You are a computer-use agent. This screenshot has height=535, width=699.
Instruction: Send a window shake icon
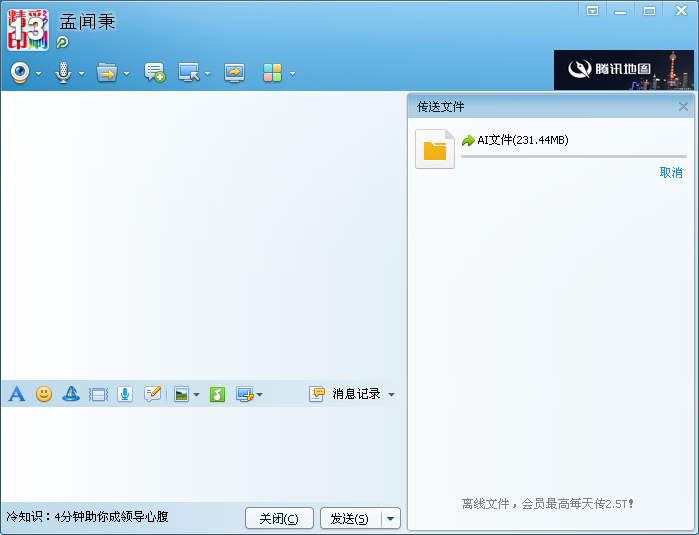point(98,395)
